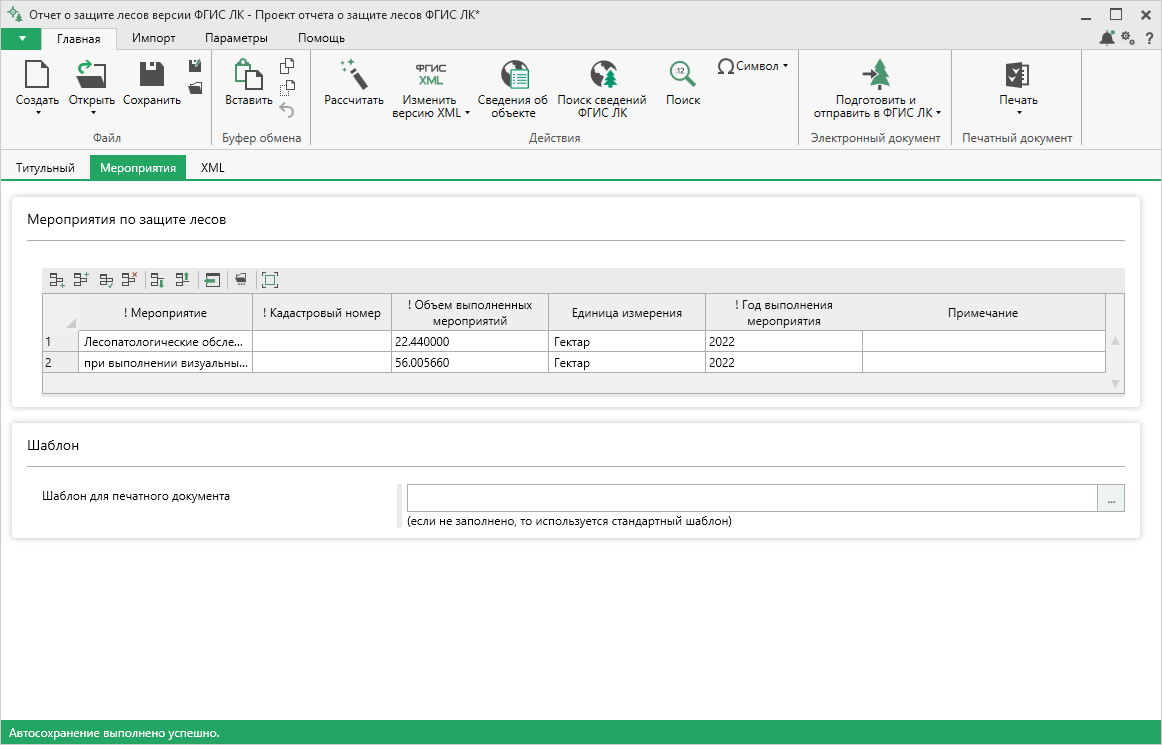1162x745 pixels.
Task: Click Поиск сведений ФГИС ЛК icon
Action: point(602,75)
